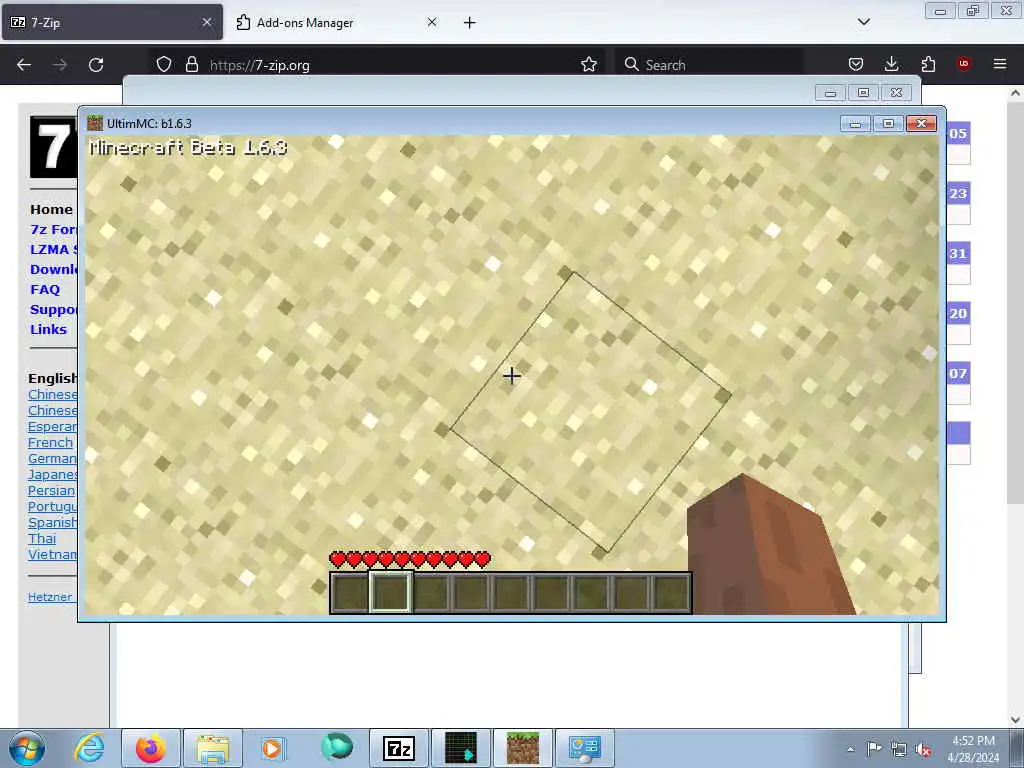Viewport: 1024px width, 768px height.
Task: Switch to Firefox in the taskbar
Action: coord(150,748)
